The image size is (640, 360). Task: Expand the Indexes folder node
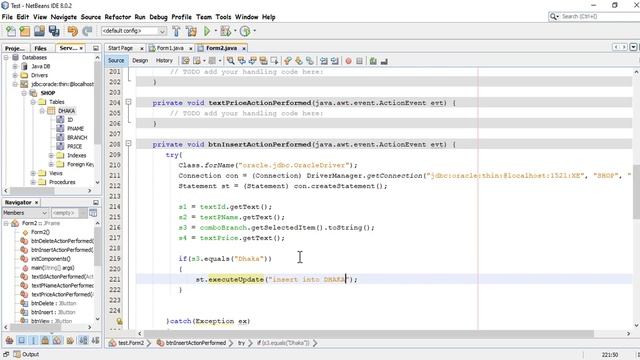point(51,156)
